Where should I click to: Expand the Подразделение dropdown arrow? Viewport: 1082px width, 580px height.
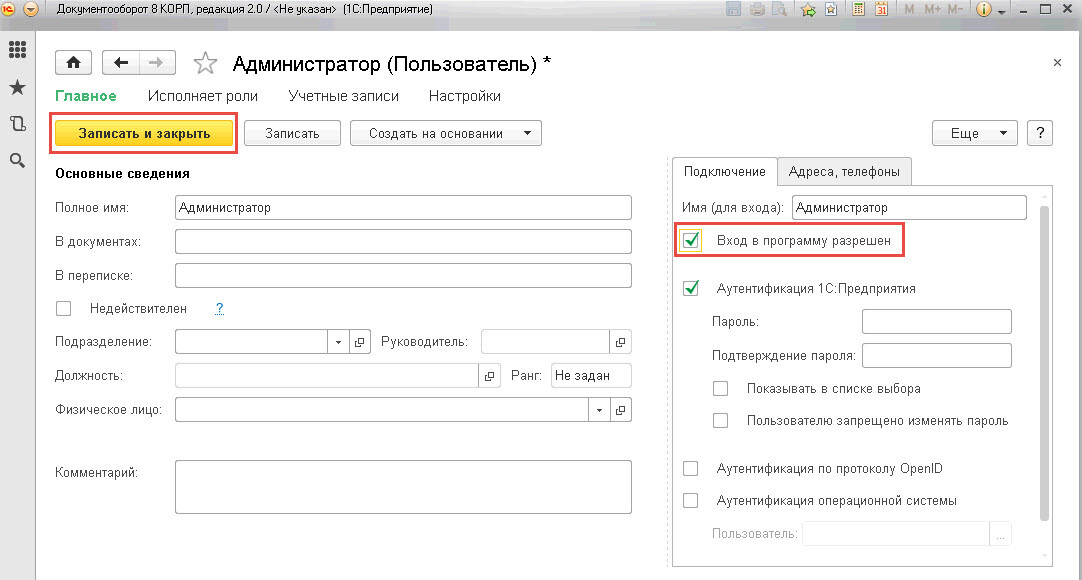(338, 342)
